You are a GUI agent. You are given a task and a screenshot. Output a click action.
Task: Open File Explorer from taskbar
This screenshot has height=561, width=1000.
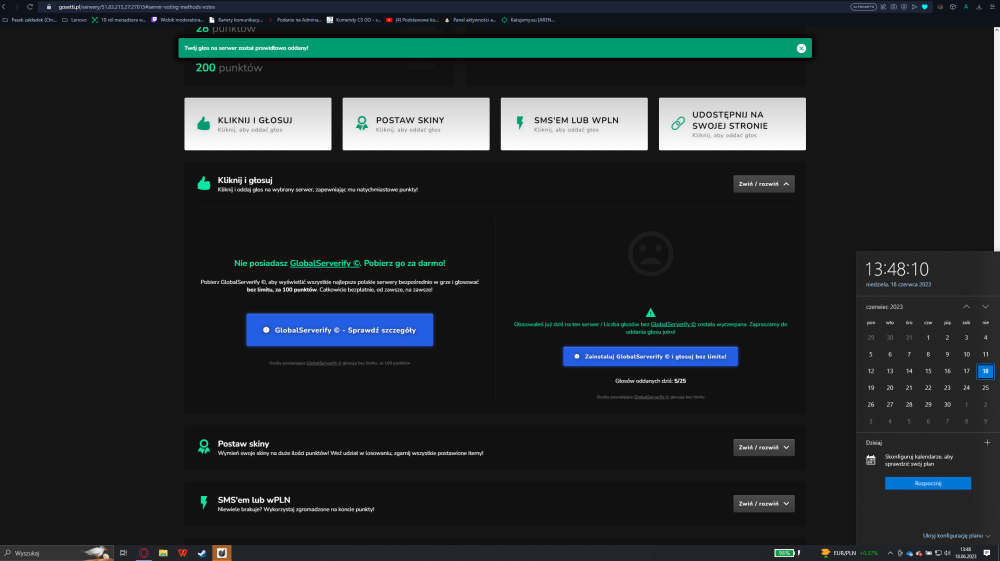click(163, 553)
